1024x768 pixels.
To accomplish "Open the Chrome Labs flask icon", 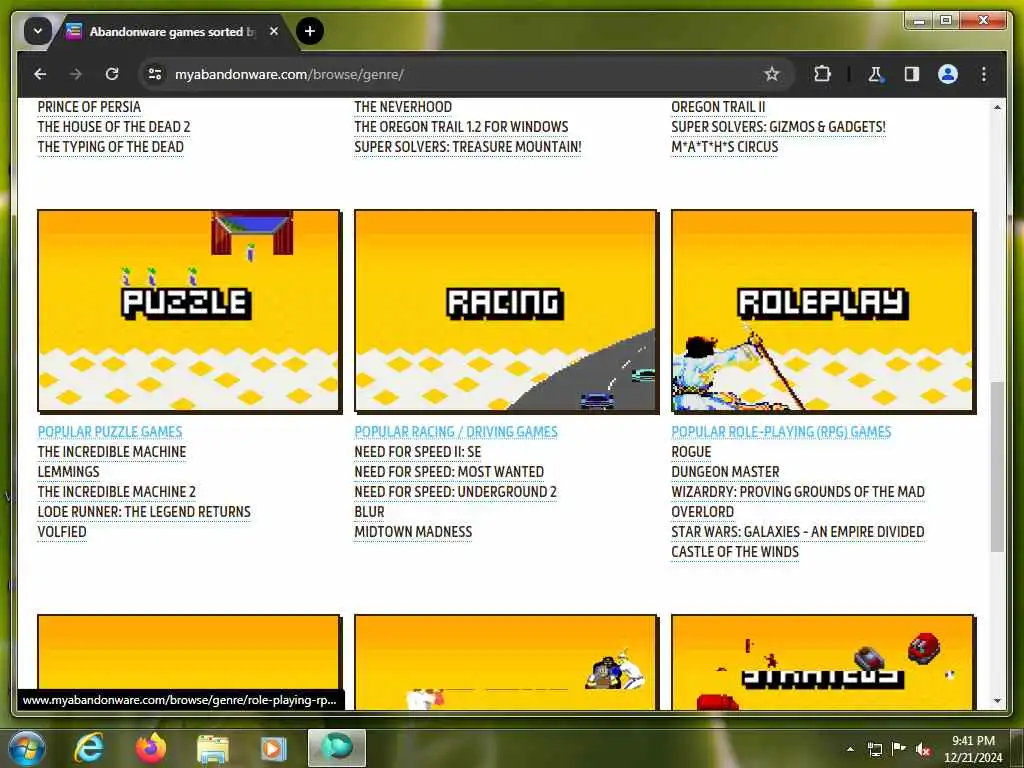I will 875,74.
